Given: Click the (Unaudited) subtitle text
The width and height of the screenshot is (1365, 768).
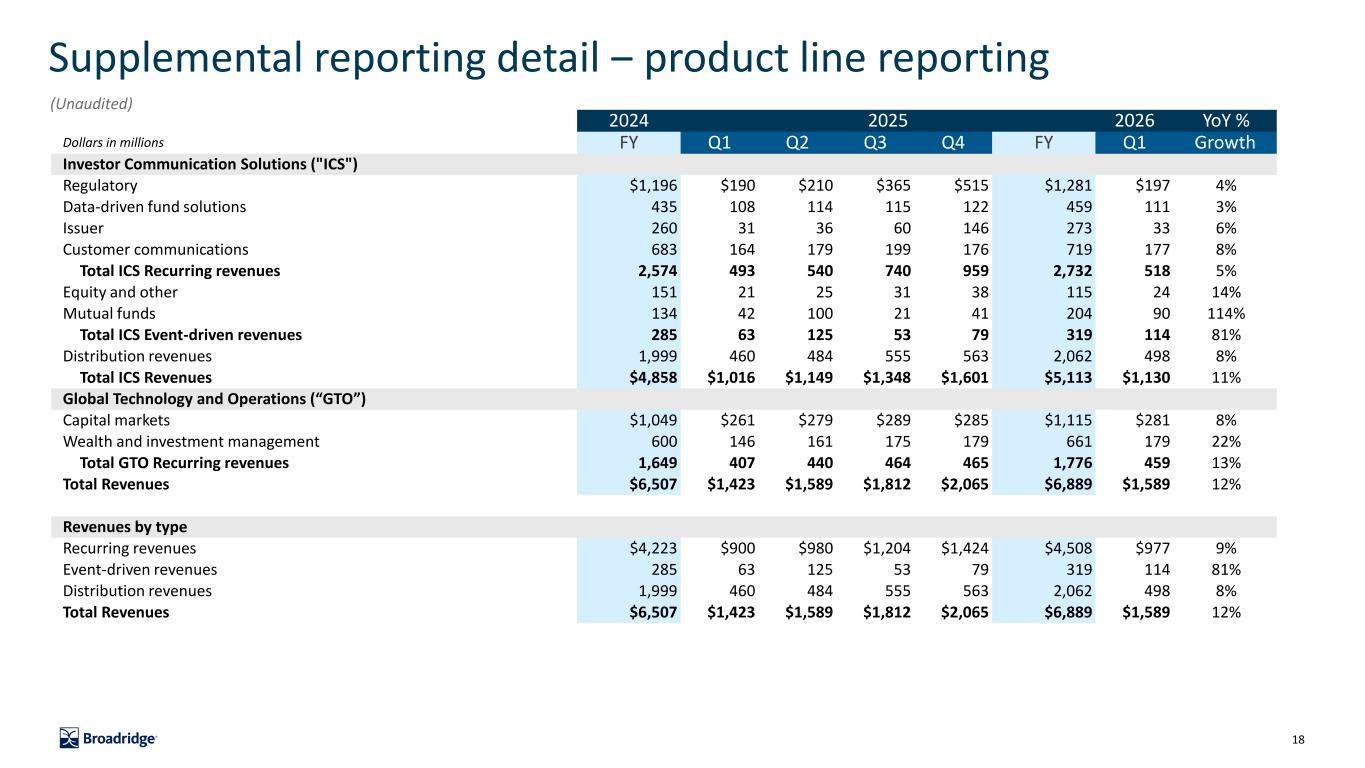Looking at the screenshot, I should [x=92, y=103].
